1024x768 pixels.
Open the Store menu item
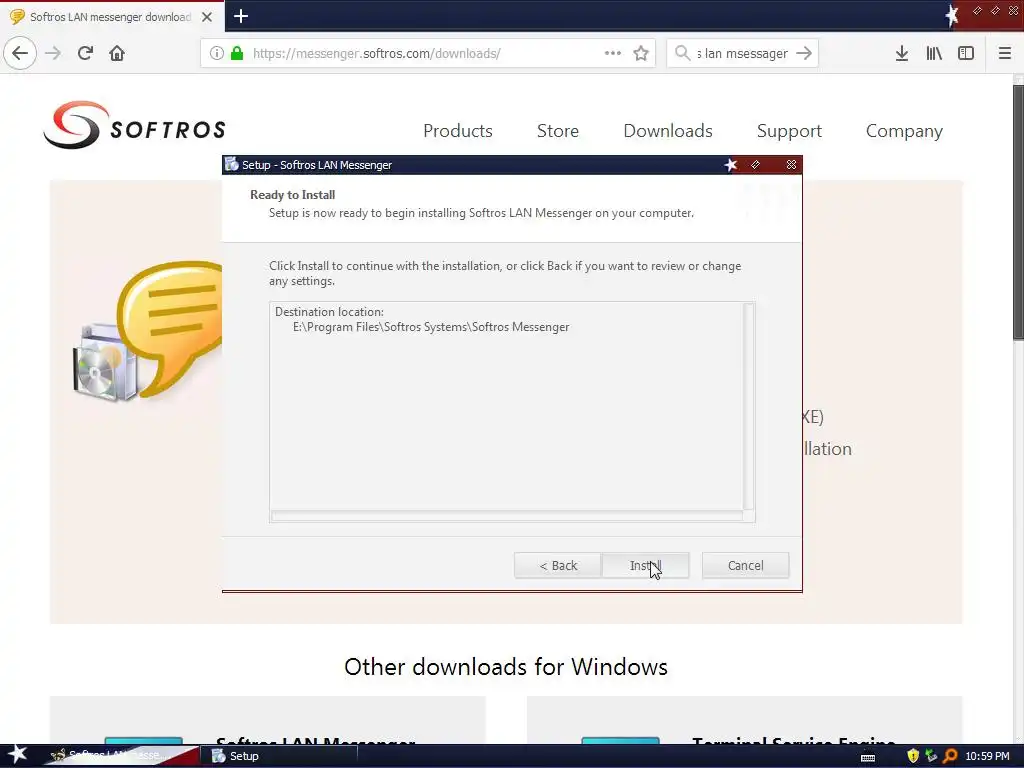(558, 131)
